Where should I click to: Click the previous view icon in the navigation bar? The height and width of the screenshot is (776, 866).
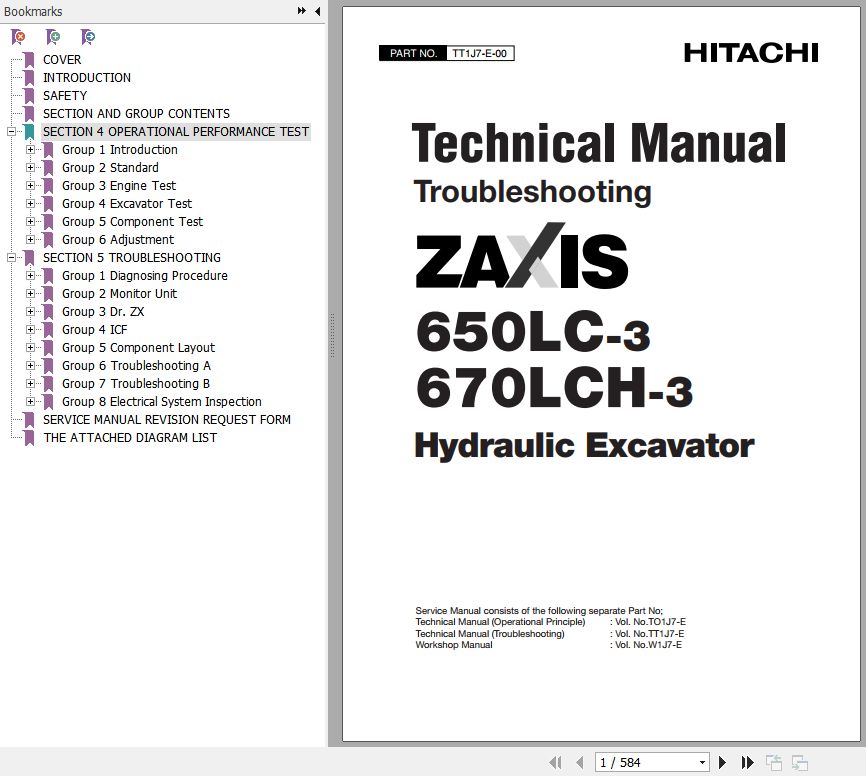click(774, 763)
